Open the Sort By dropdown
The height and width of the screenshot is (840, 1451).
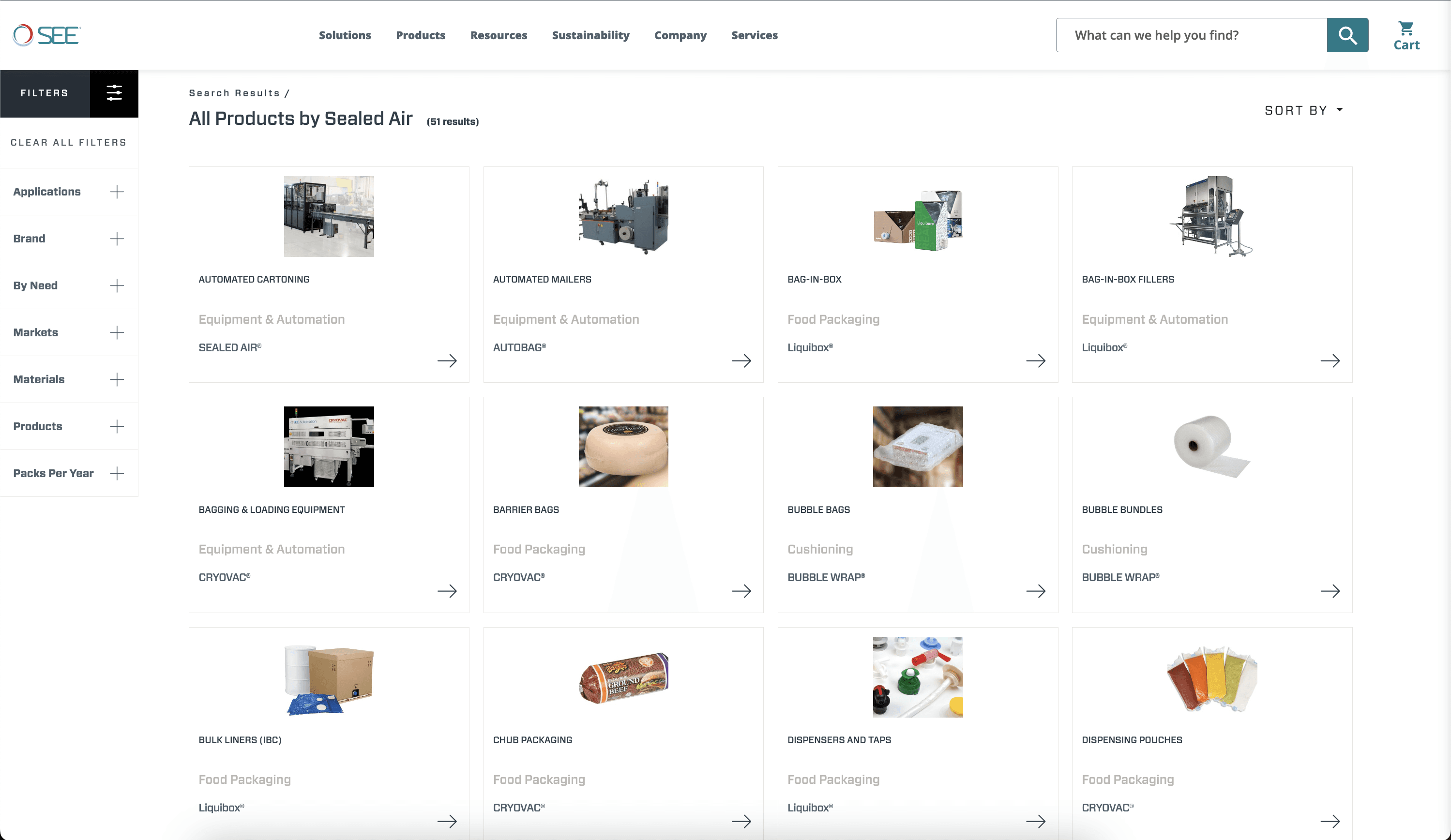(1303, 110)
